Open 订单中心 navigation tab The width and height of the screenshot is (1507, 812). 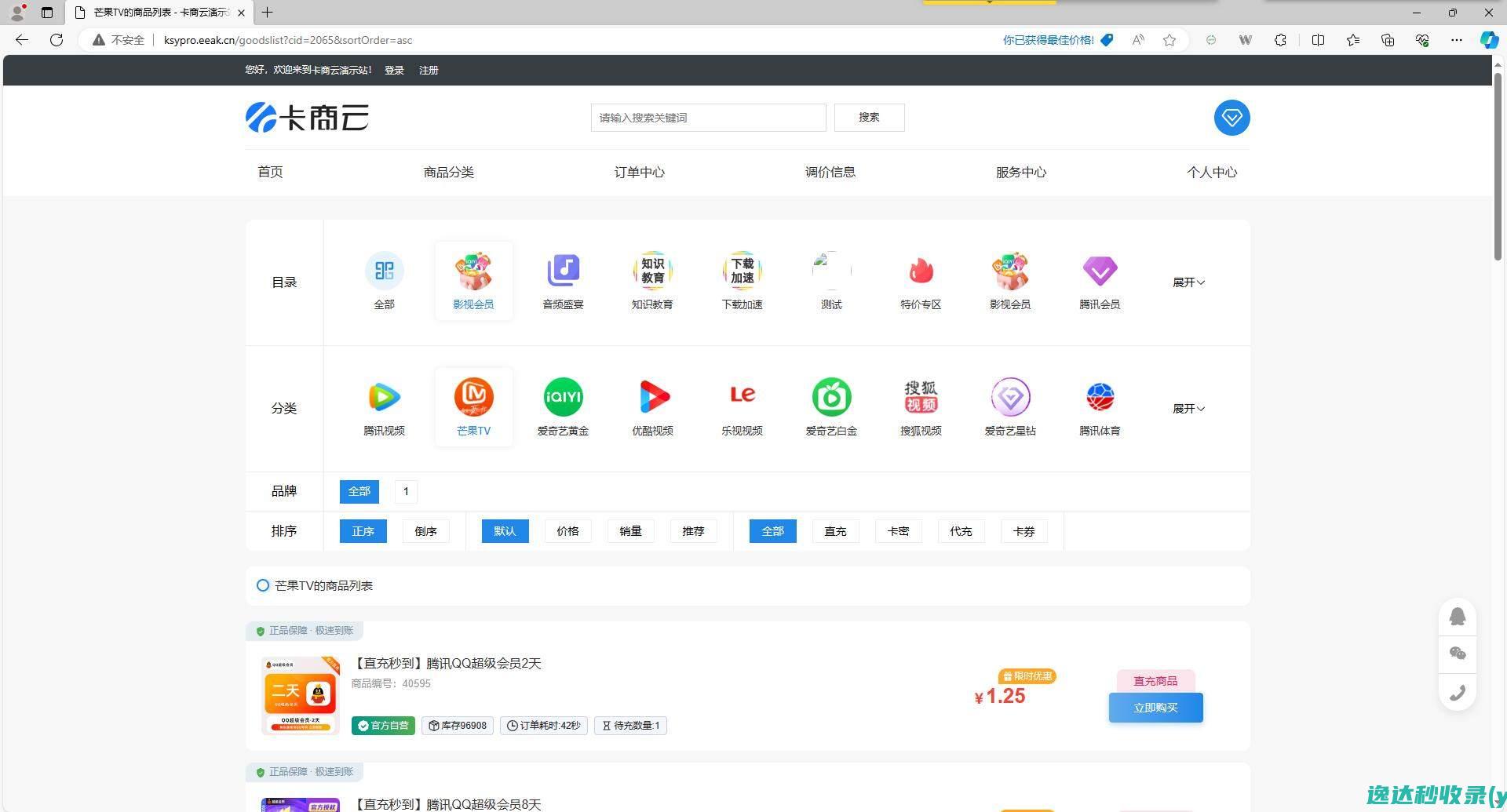click(639, 172)
